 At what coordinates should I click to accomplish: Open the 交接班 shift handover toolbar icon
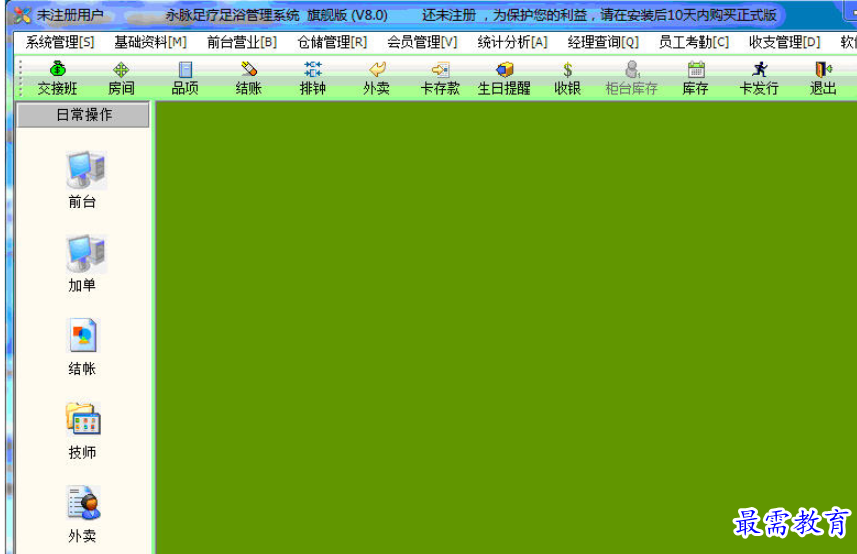pyautogui.click(x=57, y=79)
